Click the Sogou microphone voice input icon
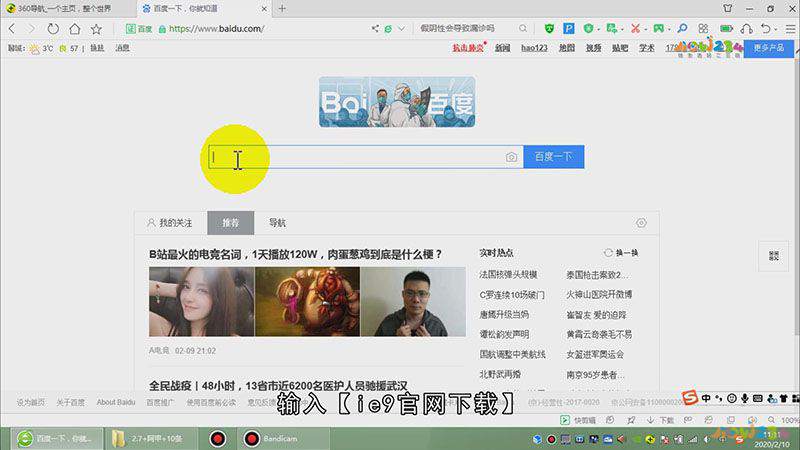The height and width of the screenshot is (450, 800). pos(745,398)
